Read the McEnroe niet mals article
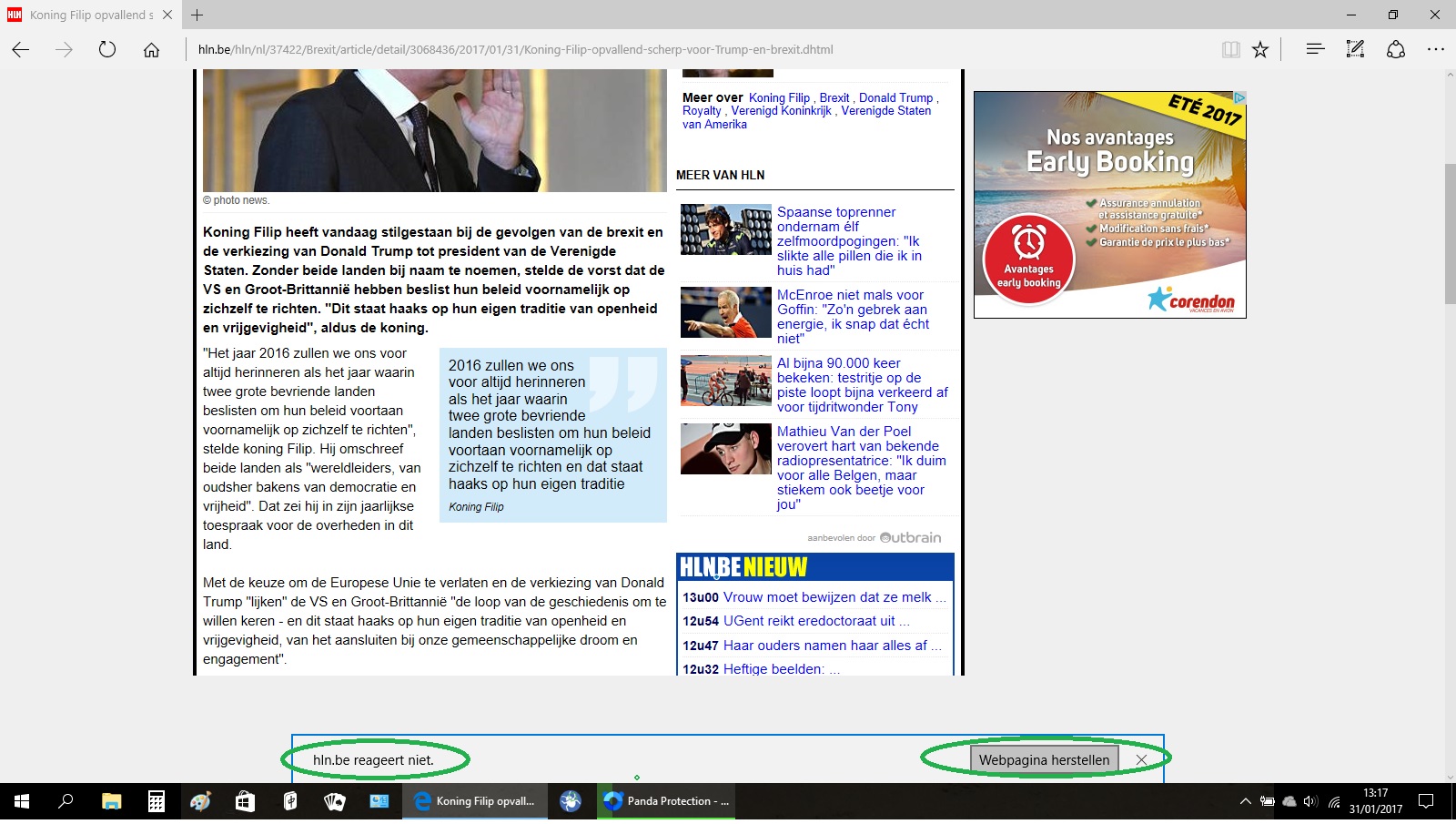This screenshot has width=1456, height=824. tap(854, 317)
